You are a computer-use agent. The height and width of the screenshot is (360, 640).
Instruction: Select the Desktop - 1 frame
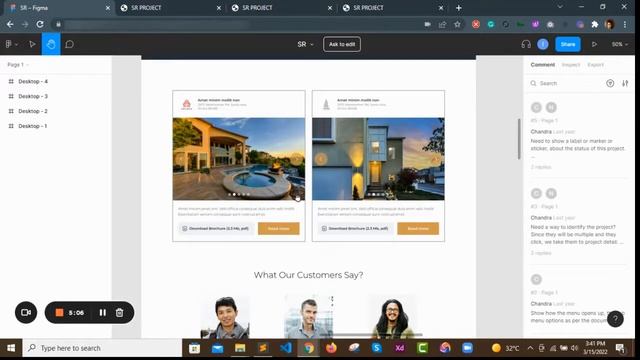pyautogui.click(x=33, y=126)
